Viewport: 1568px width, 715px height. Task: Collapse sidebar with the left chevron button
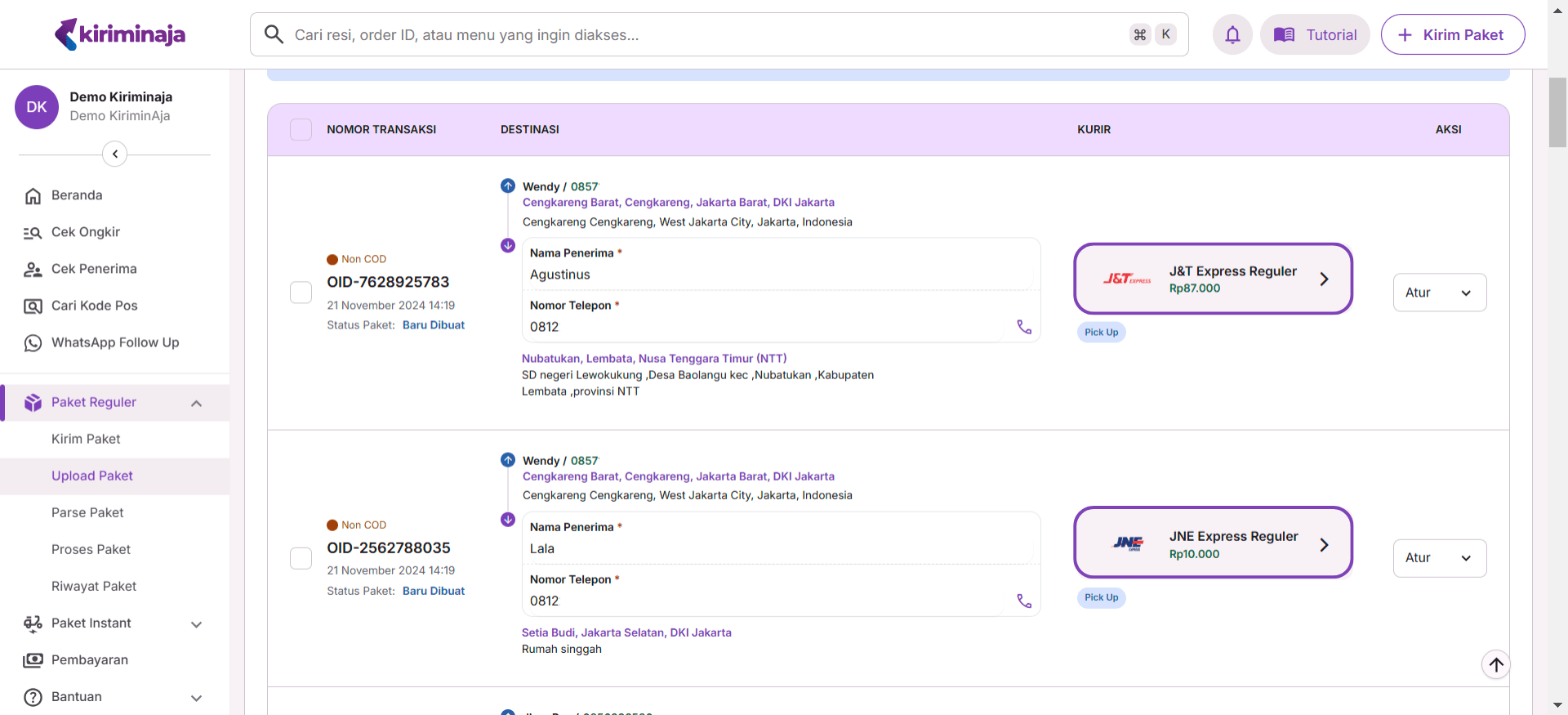click(x=115, y=154)
